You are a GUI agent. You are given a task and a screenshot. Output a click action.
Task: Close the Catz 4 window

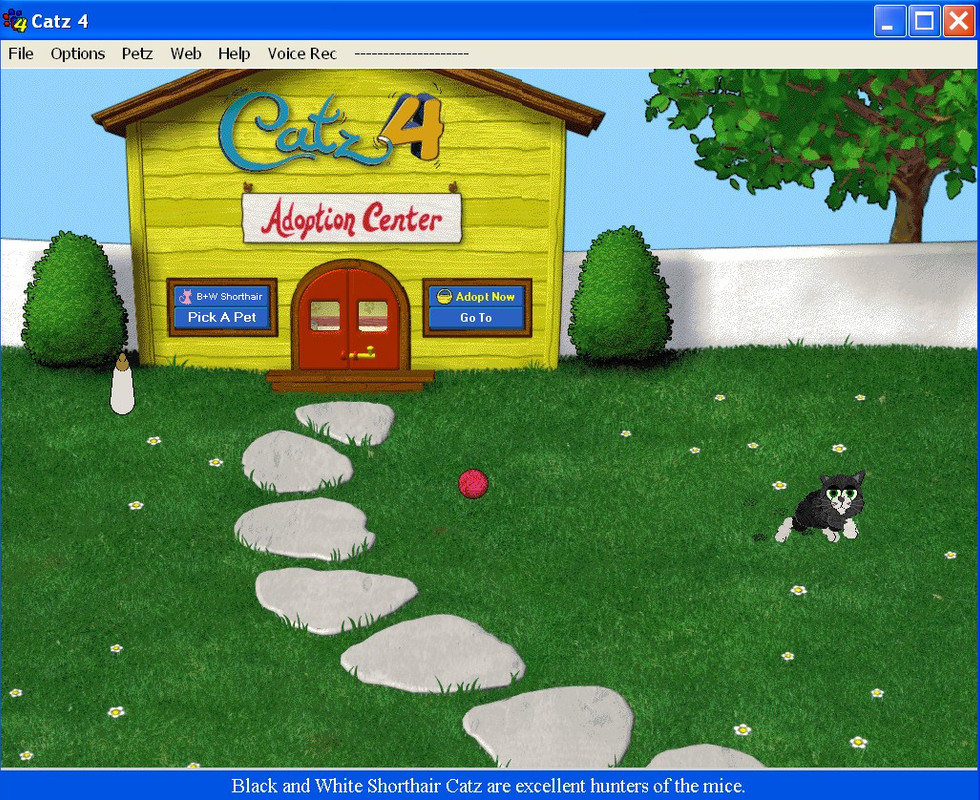tap(959, 21)
